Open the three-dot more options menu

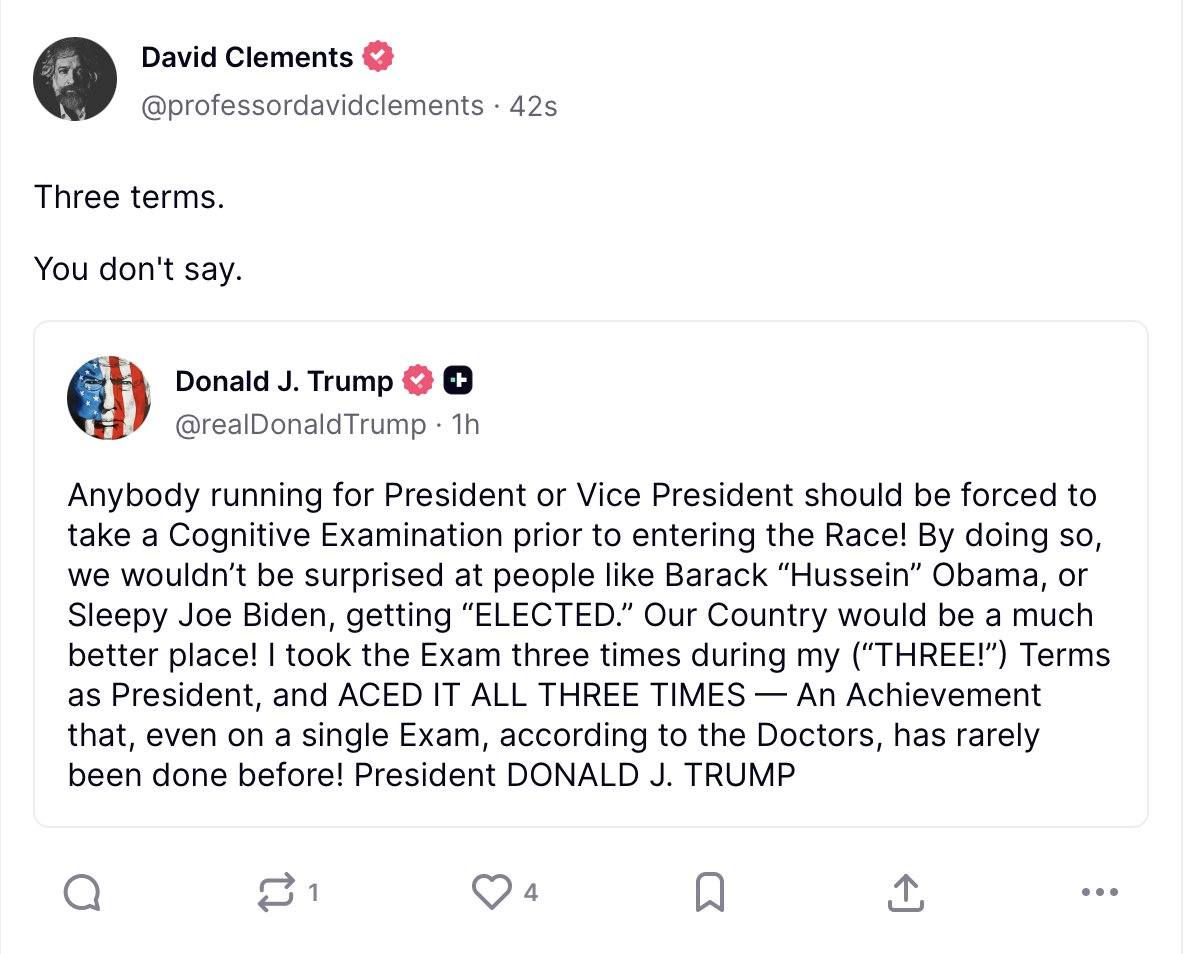click(x=1100, y=893)
